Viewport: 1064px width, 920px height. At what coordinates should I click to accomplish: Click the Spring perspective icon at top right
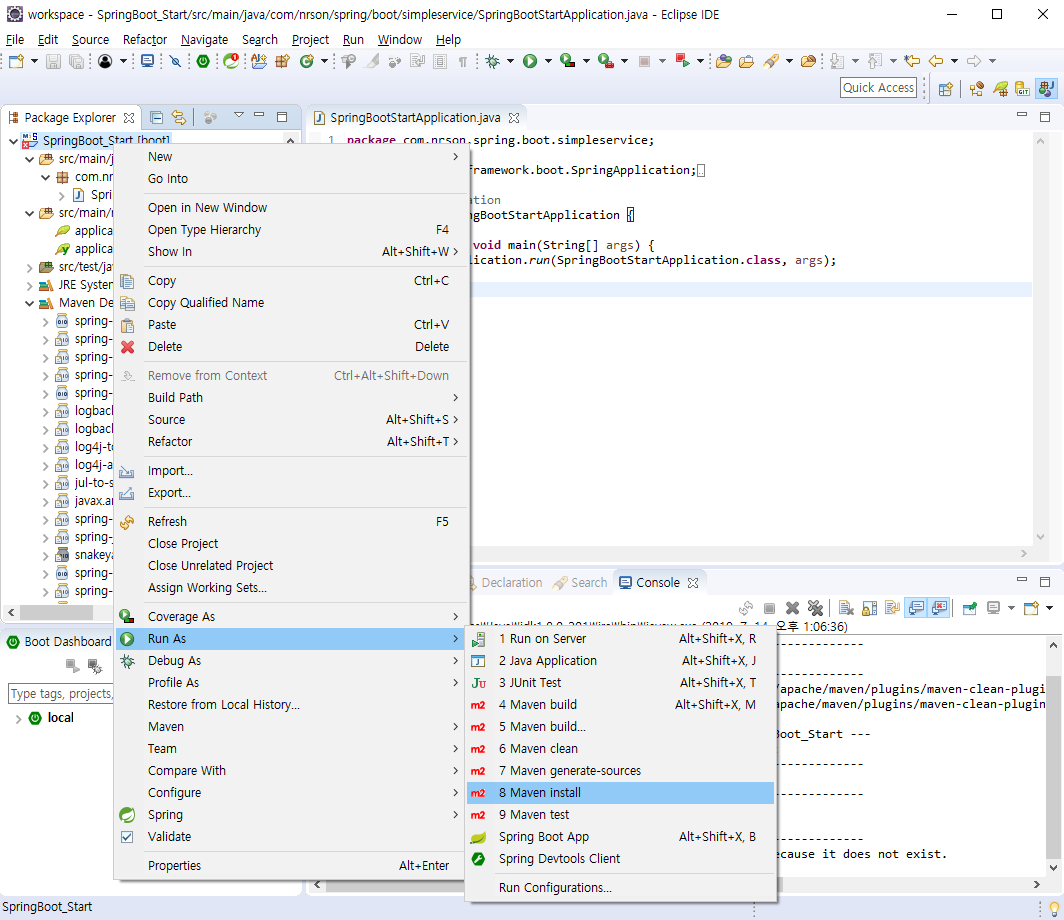click(1001, 88)
